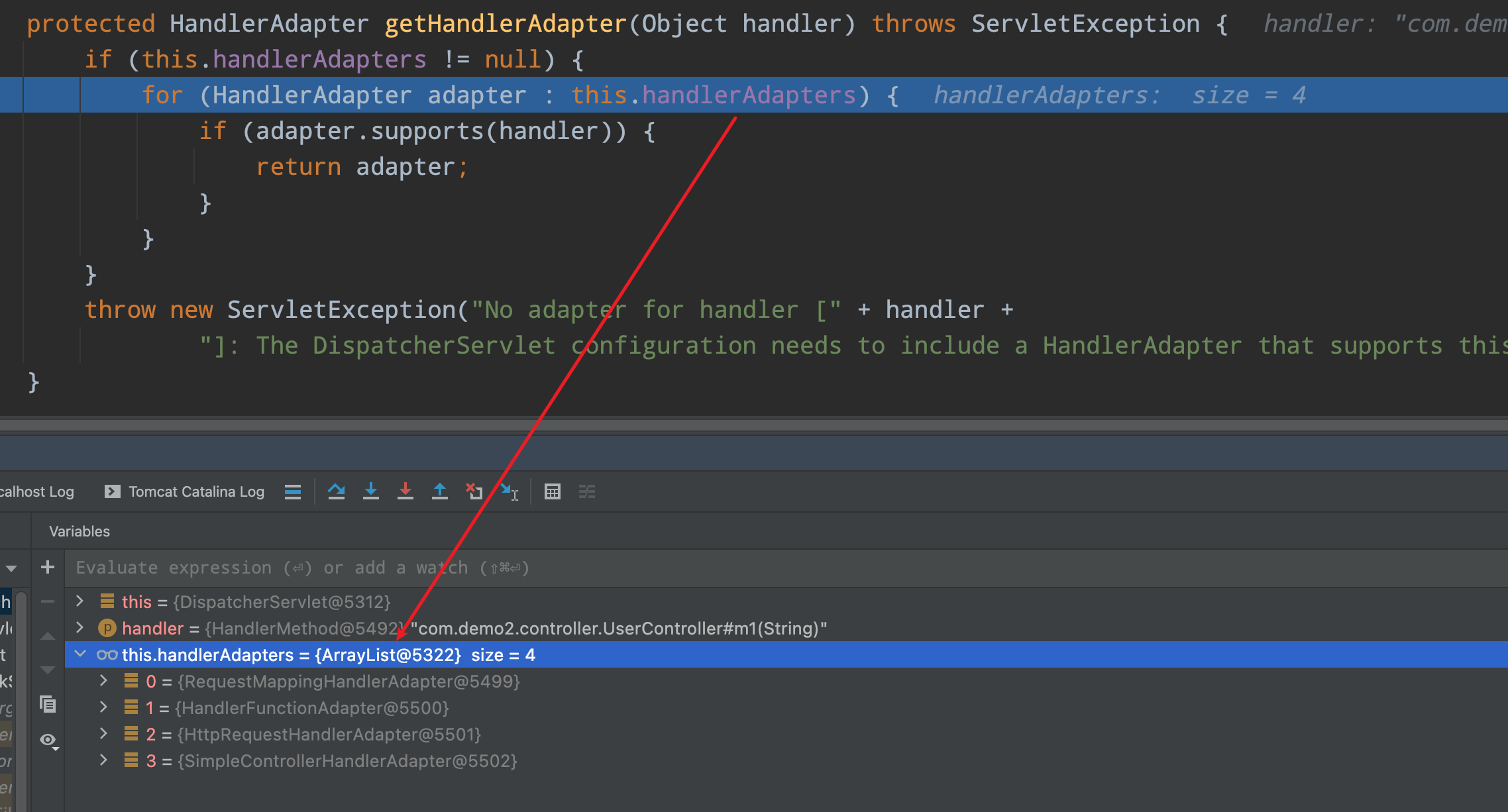
Task: Expand the RequestMappingHandlerAdapter list element
Action: (x=103, y=681)
